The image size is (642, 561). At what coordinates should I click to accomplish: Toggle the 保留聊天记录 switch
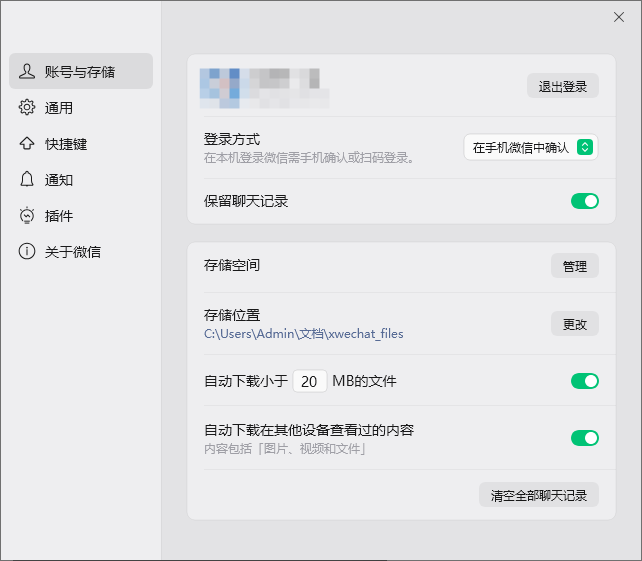[585, 201]
